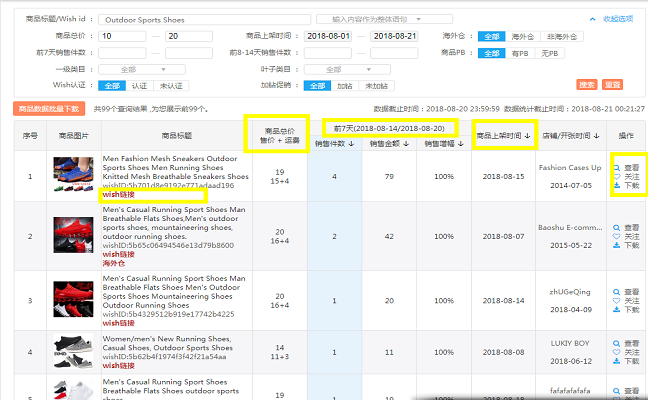Click the follow heart icon in LUKIY BOY row
648x400 pixels.
click(x=616, y=352)
